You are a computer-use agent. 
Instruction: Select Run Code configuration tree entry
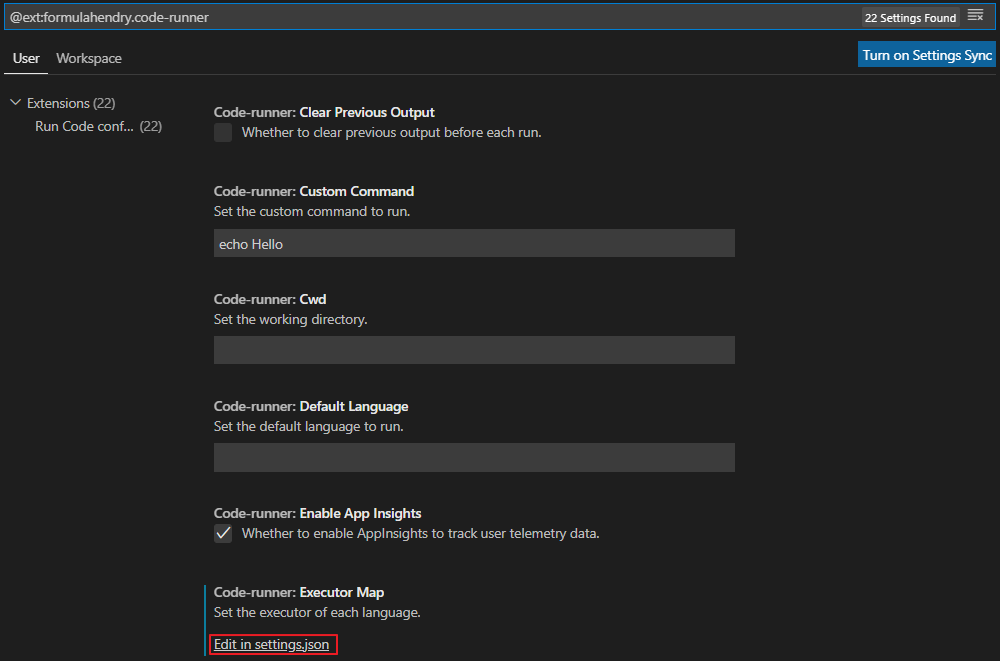click(x=98, y=126)
